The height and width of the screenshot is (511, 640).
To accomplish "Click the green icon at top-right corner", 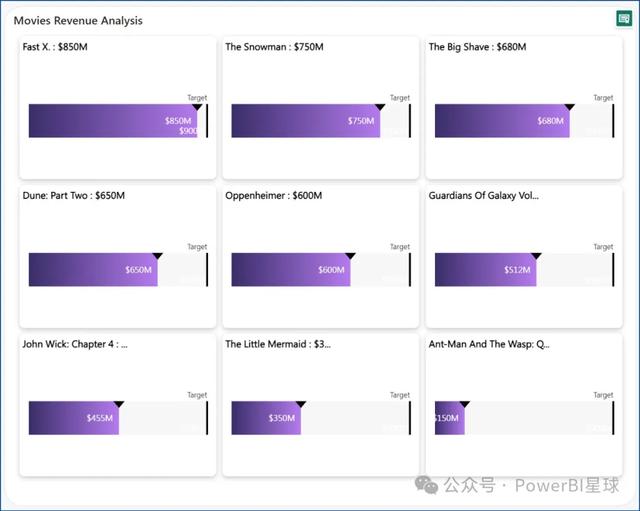I will click(624, 18).
